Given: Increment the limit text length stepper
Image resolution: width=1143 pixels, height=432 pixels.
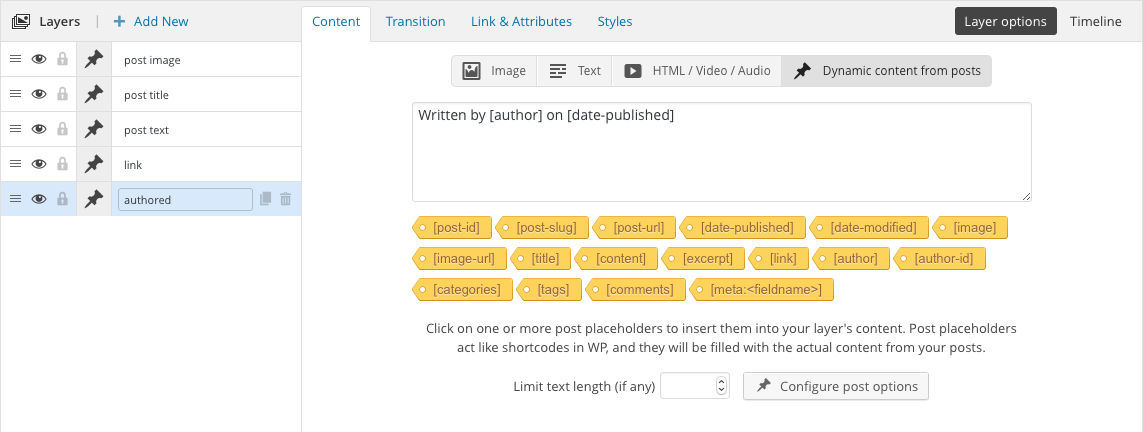Looking at the screenshot, I should (x=721, y=381).
